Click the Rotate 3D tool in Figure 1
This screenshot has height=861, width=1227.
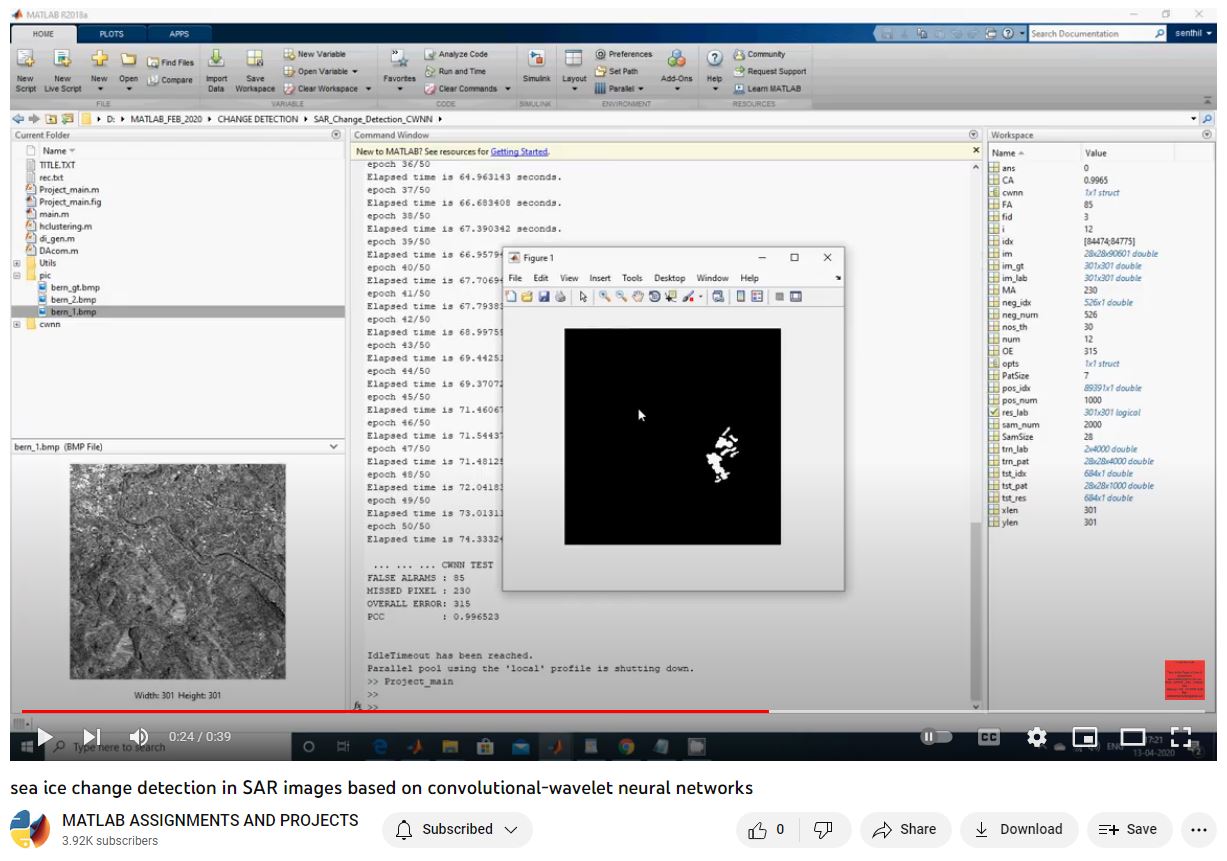pyautogui.click(x=654, y=297)
